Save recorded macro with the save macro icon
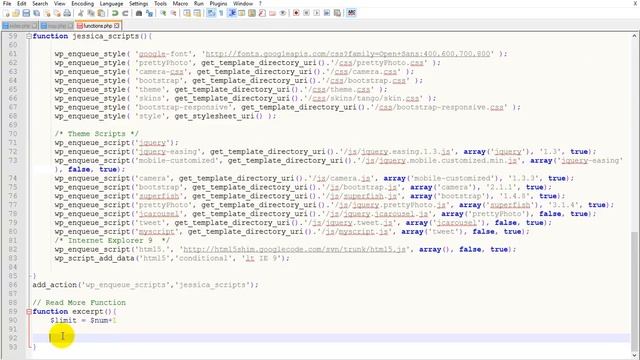 pyautogui.click(x=337, y=13)
